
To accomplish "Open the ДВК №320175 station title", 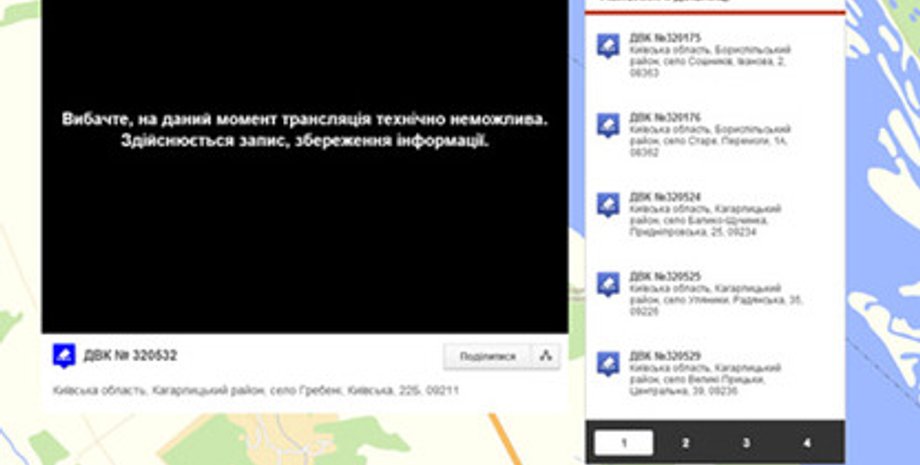I will point(665,39).
